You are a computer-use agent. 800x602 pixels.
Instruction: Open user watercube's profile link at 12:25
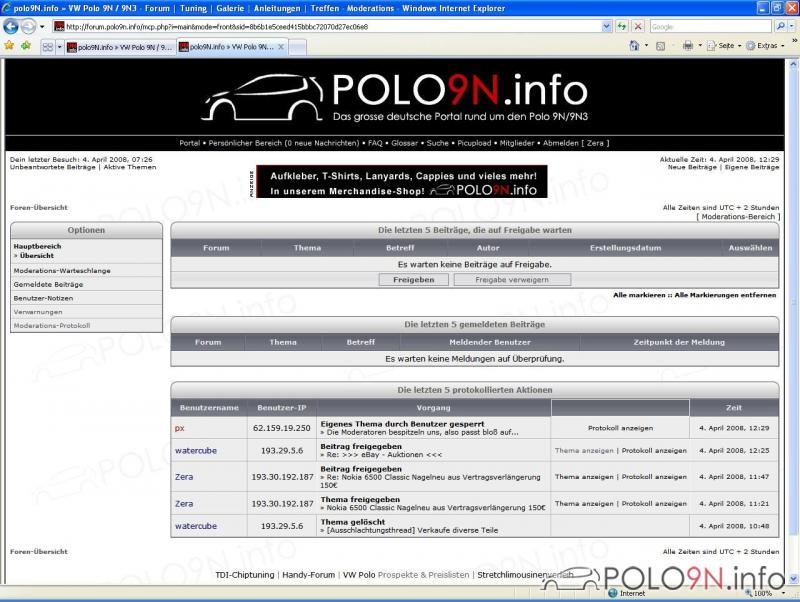pyautogui.click(x=195, y=451)
